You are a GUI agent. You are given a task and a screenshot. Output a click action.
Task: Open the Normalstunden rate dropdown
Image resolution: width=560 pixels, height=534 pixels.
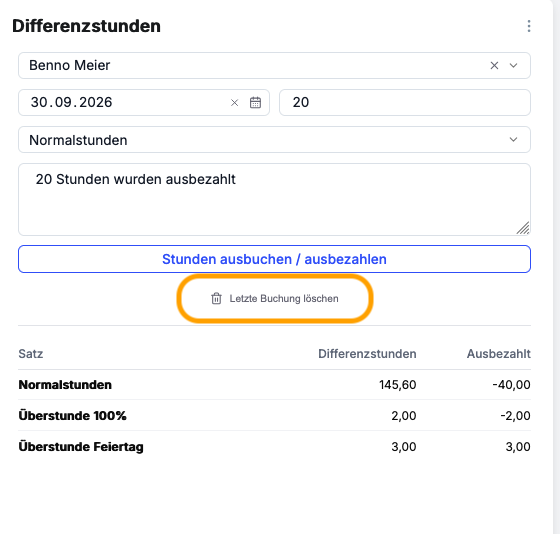pos(274,140)
